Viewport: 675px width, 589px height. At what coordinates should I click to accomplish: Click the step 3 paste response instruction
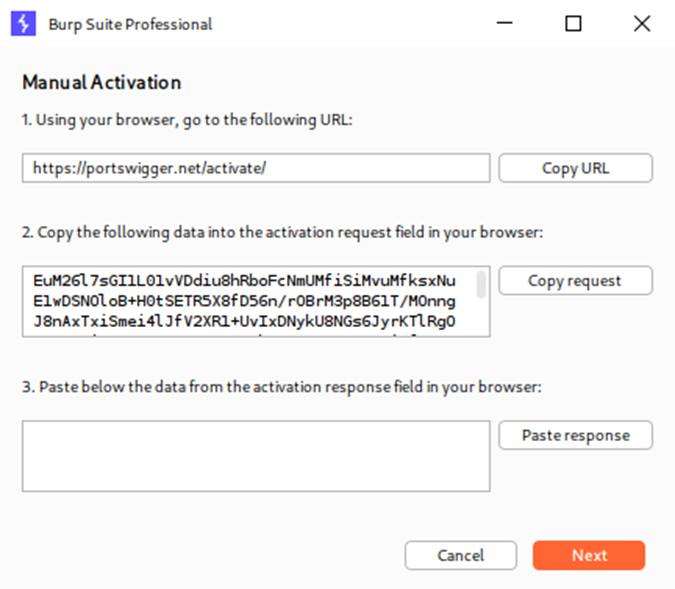click(x=282, y=387)
